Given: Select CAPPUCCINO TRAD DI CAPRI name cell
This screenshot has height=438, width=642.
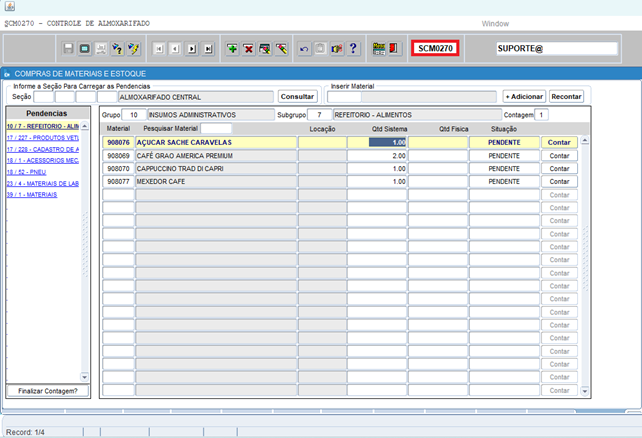Looking at the screenshot, I should 216,169.
